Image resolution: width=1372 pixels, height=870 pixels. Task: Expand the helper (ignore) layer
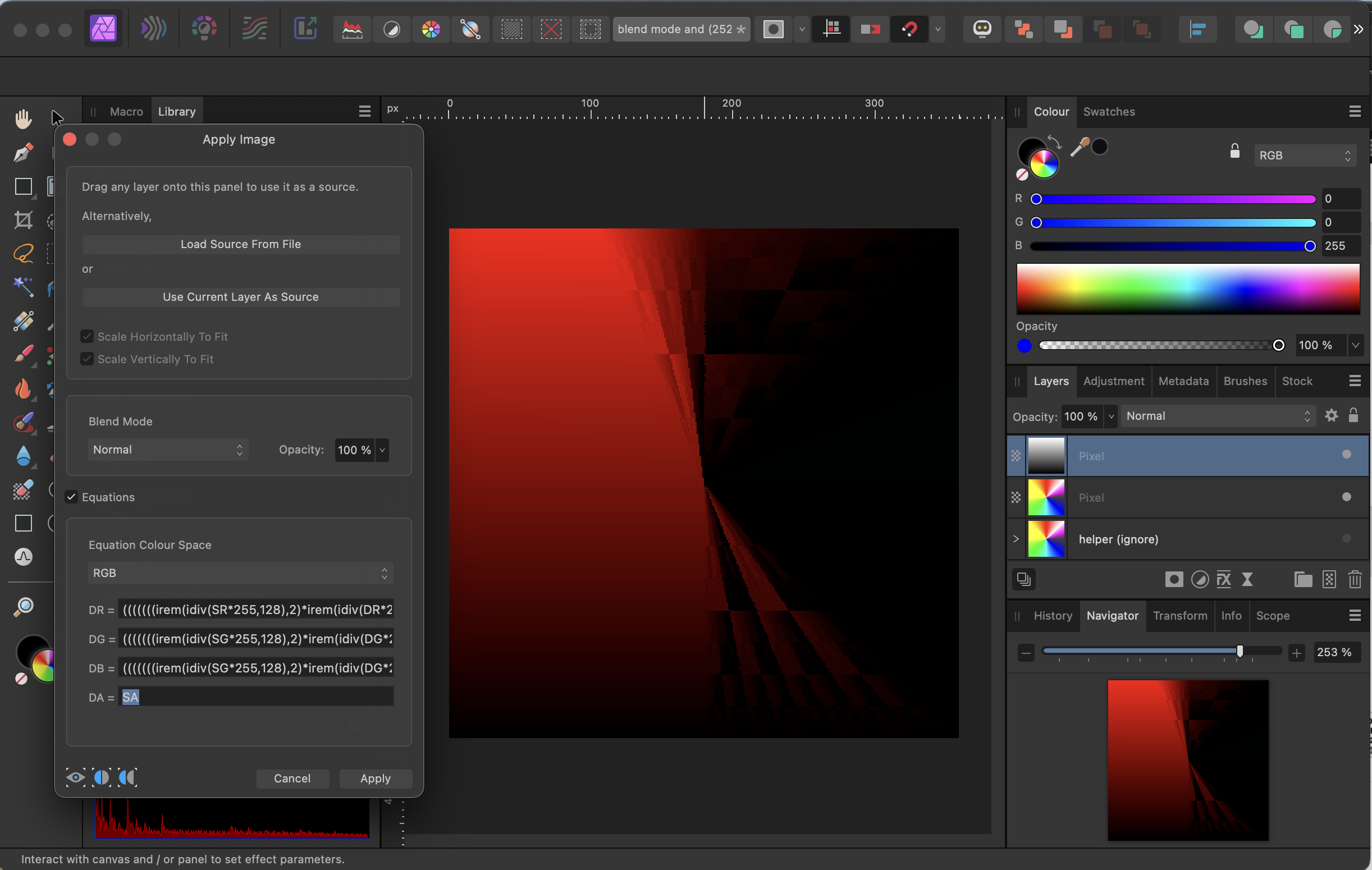pos(1015,539)
